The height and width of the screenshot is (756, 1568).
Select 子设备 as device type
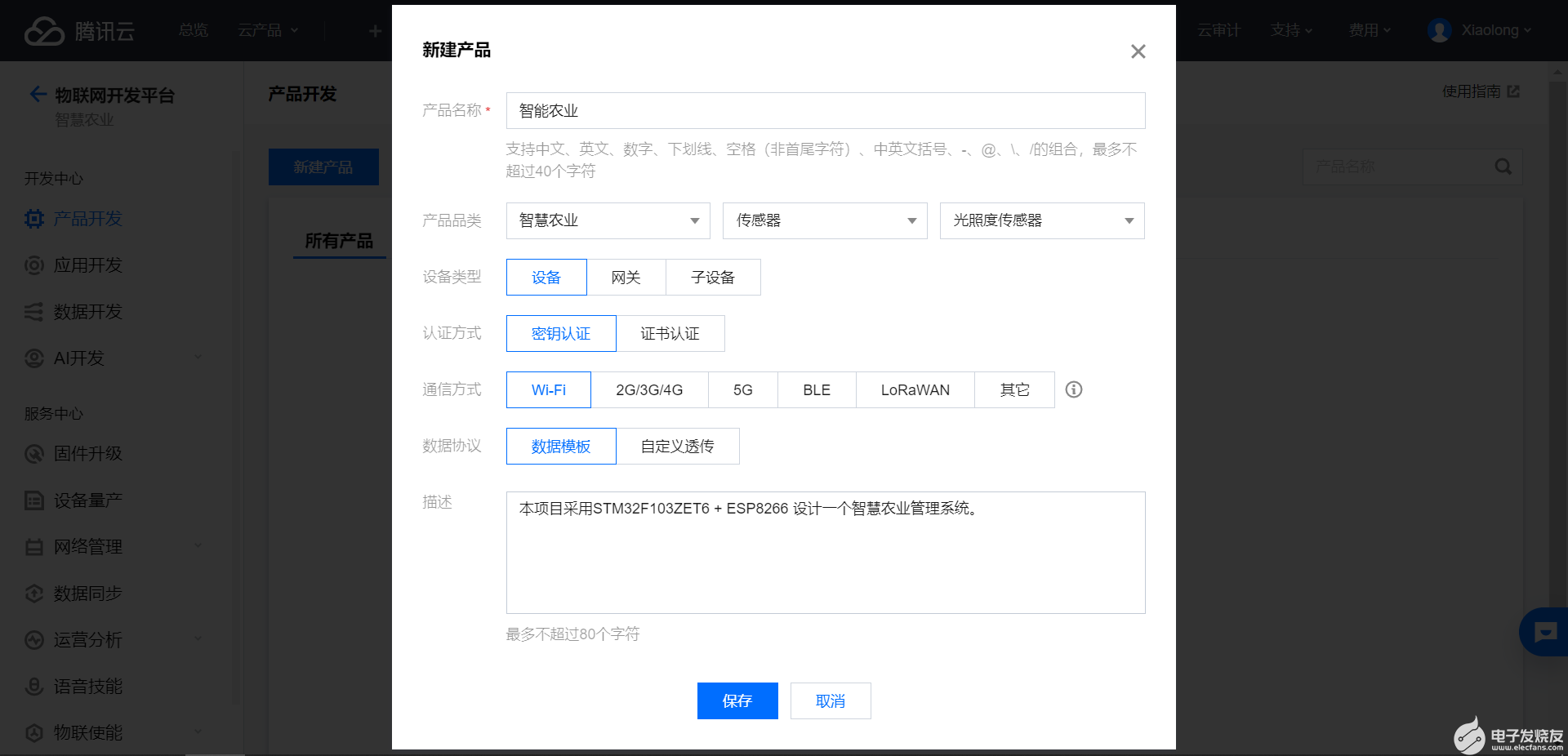click(x=713, y=278)
